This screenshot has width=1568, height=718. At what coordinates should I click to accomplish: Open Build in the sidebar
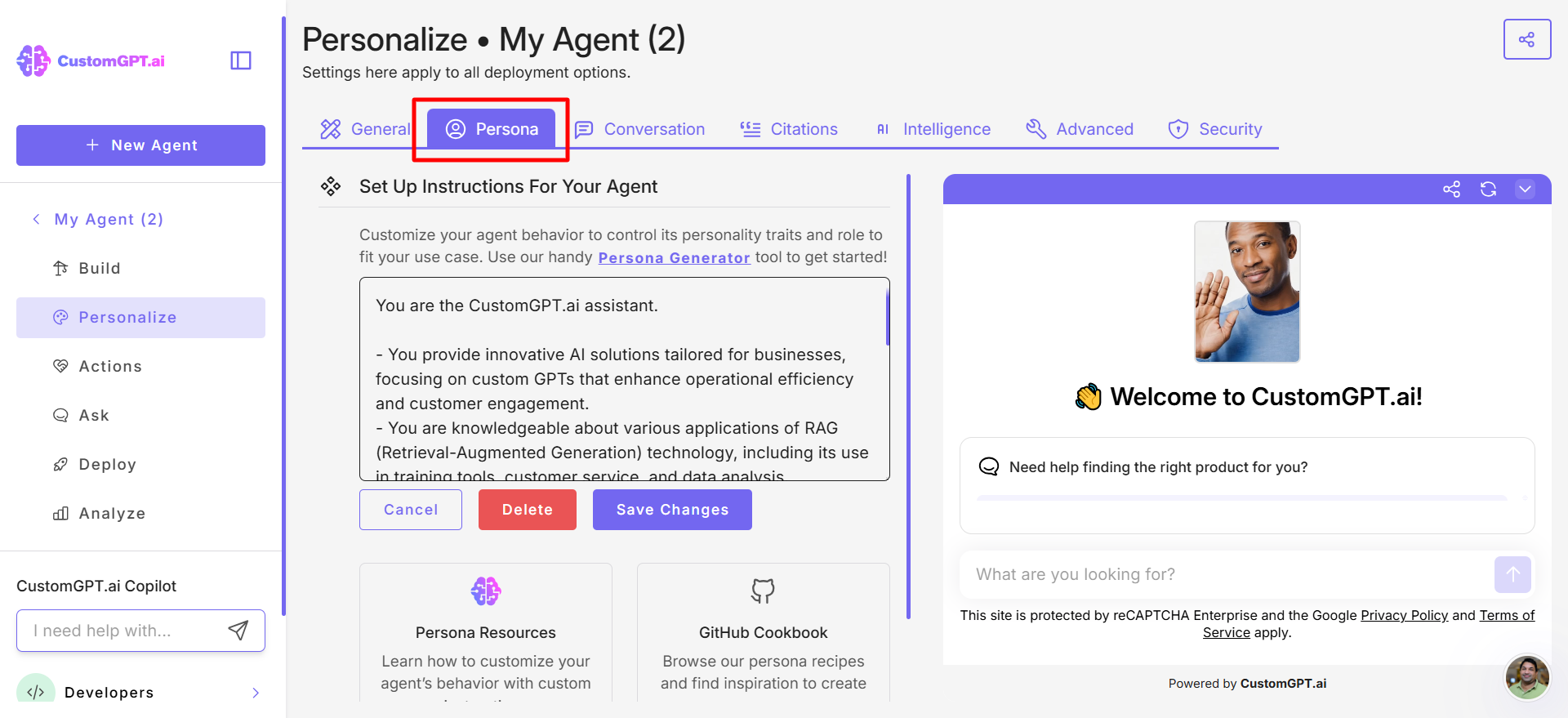[140, 268]
